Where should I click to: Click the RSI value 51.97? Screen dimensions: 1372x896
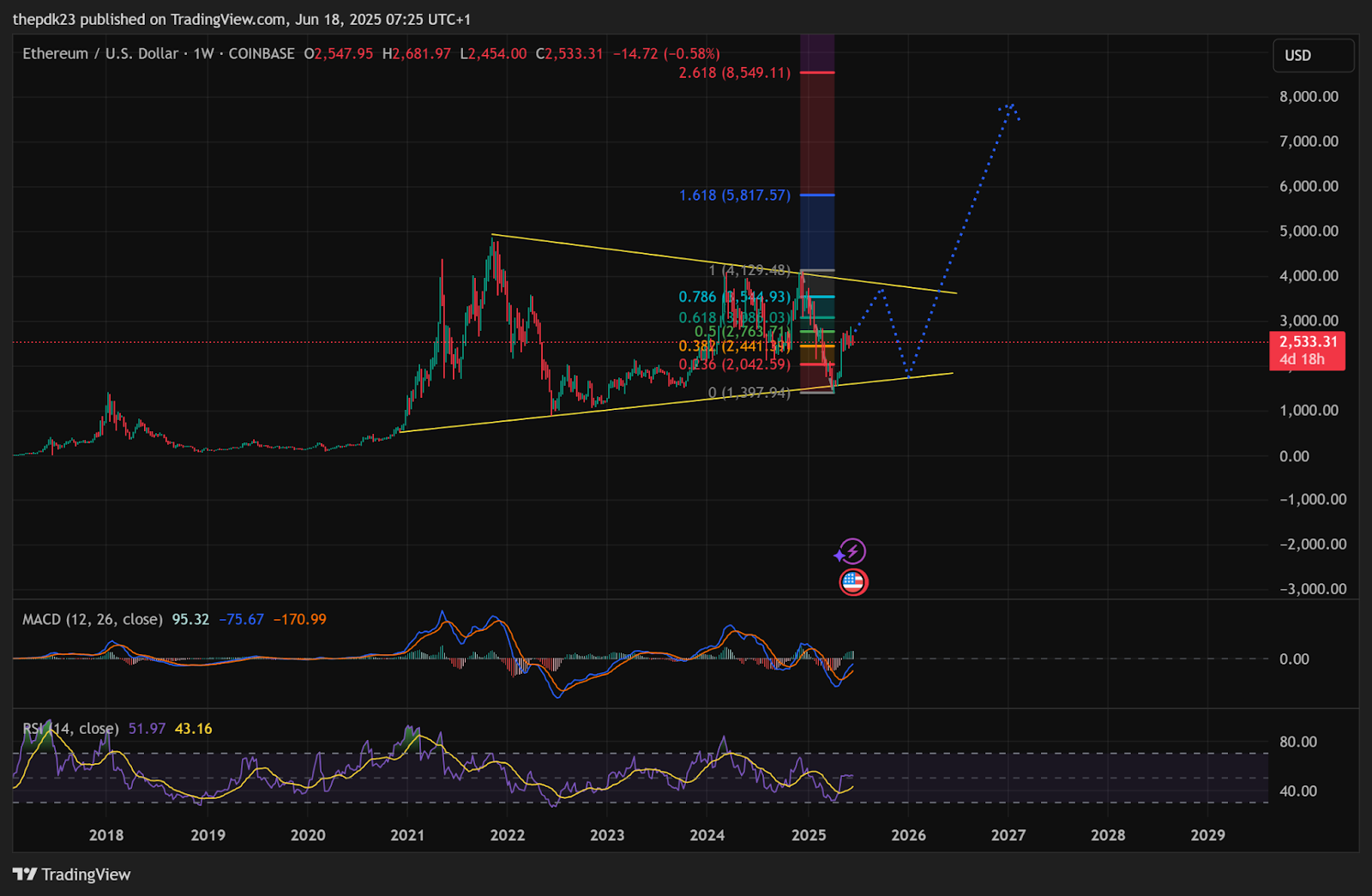coord(147,729)
